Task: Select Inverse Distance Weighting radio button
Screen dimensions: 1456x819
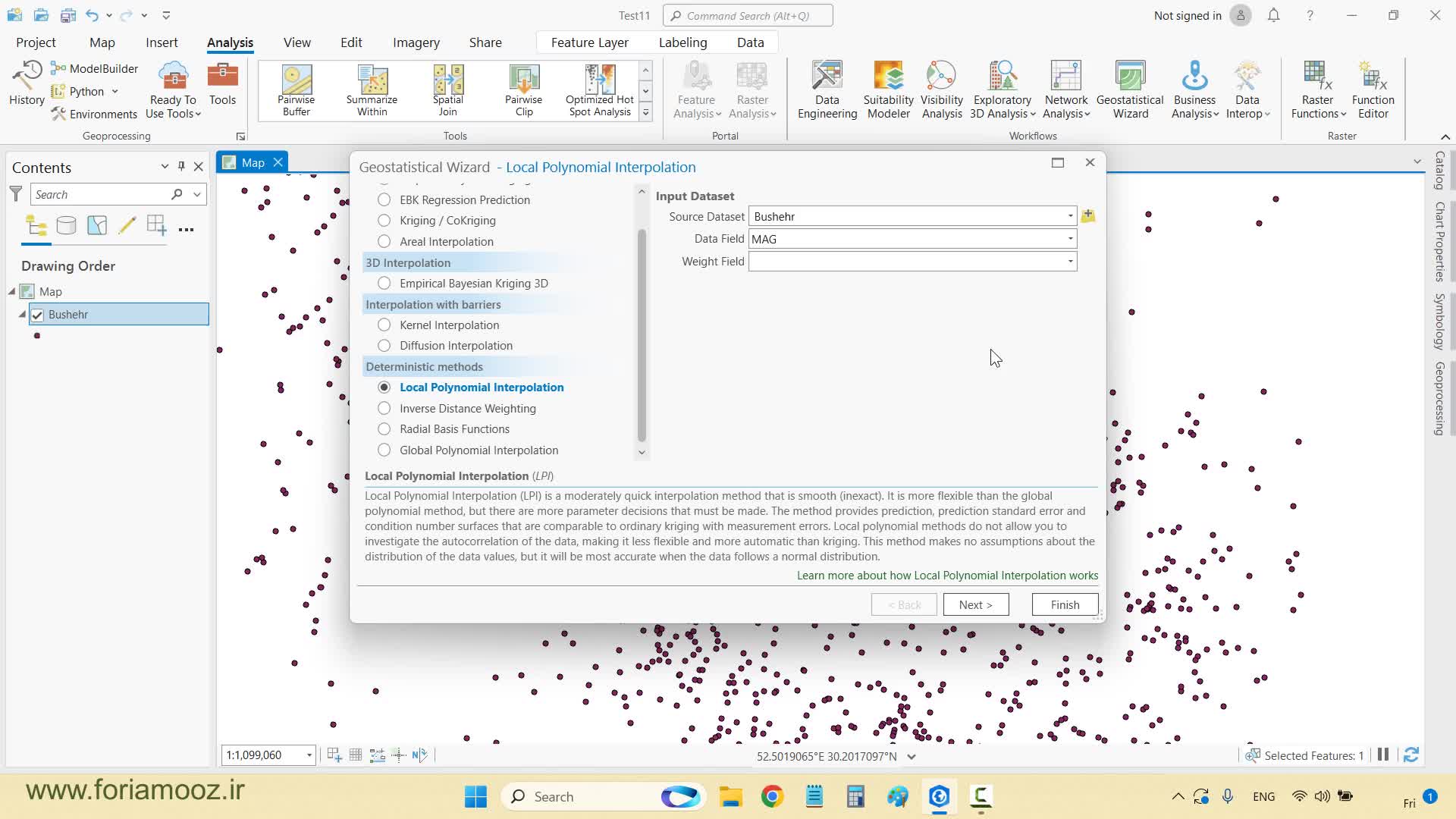Action: (x=384, y=408)
